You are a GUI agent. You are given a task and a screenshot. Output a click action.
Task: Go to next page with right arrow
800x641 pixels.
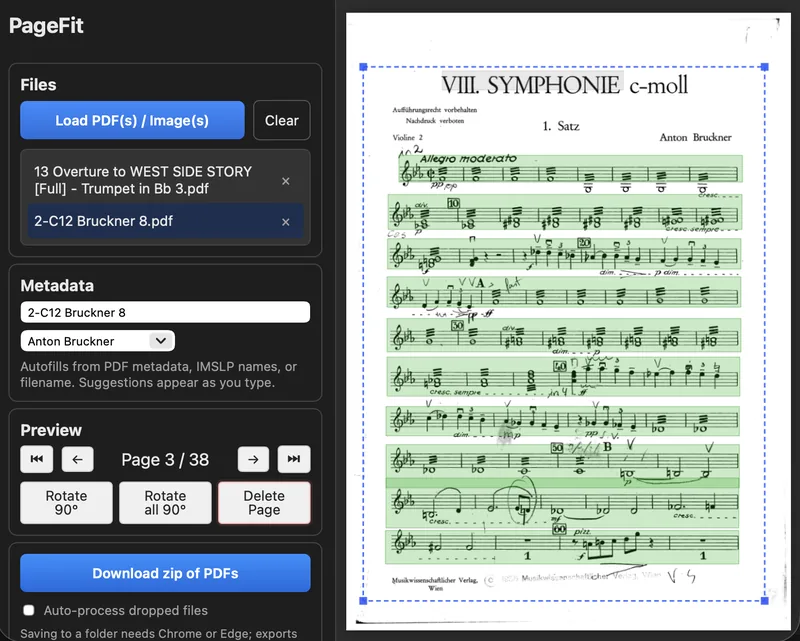point(253,459)
